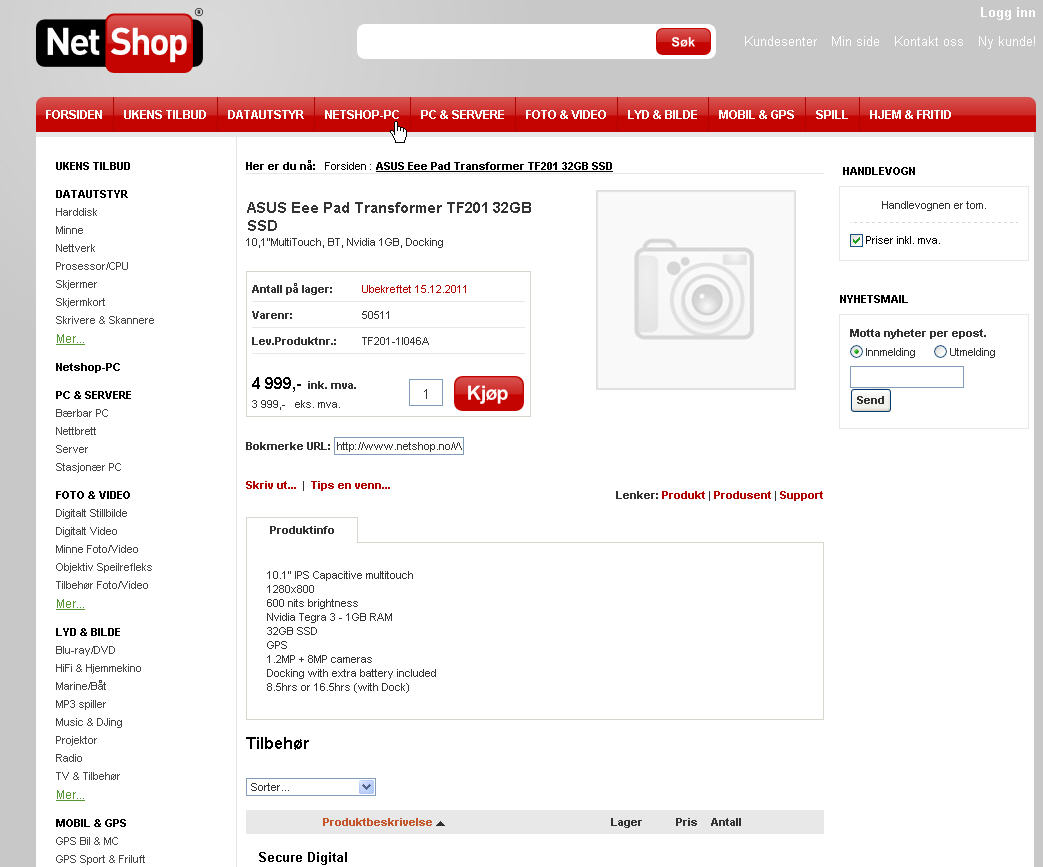Open UKENS TILBUD in navigation bar
The image size is (1043, 867).
[165, 114]
